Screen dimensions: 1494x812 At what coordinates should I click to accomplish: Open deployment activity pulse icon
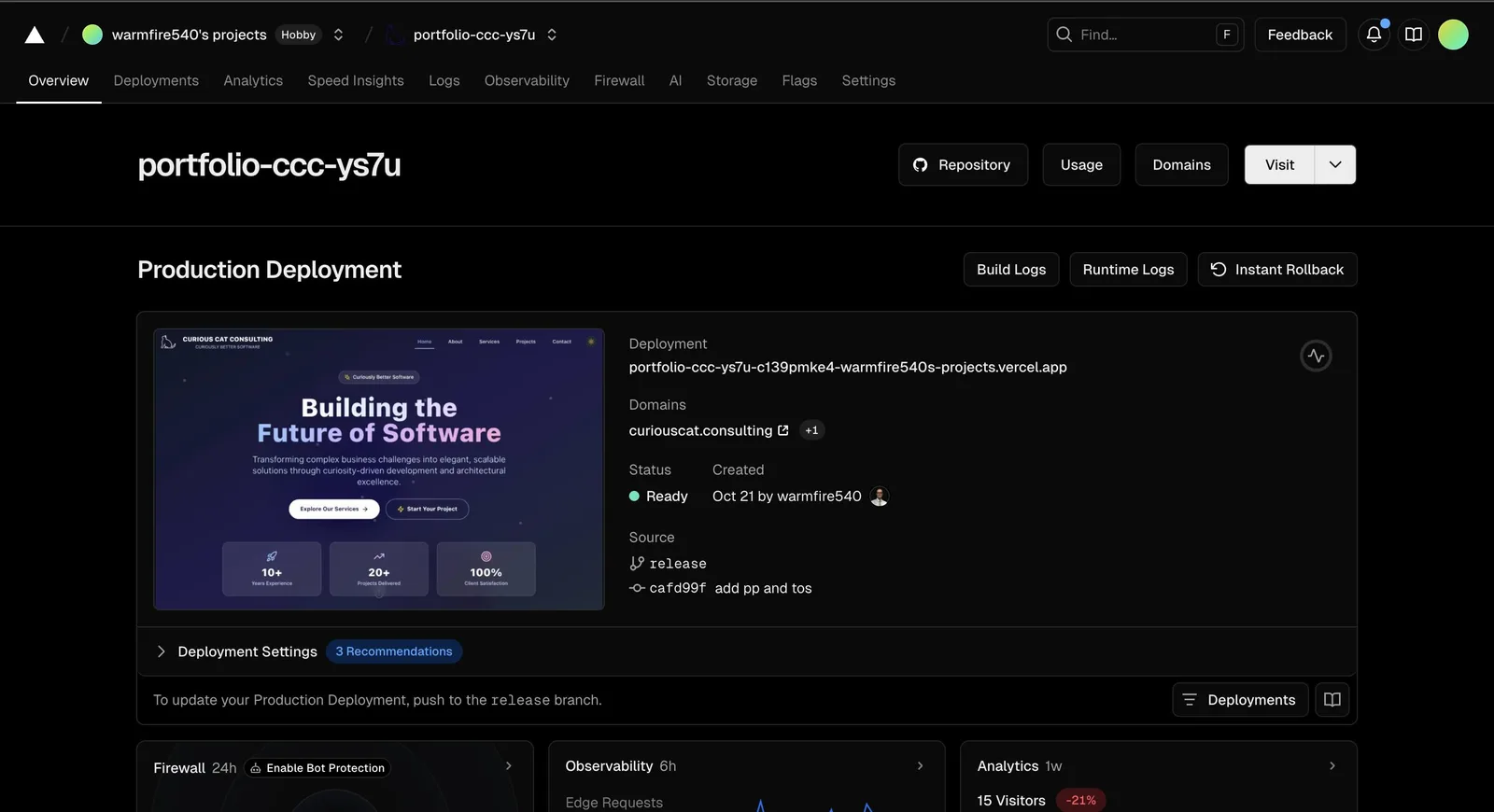coord(1316,356)
